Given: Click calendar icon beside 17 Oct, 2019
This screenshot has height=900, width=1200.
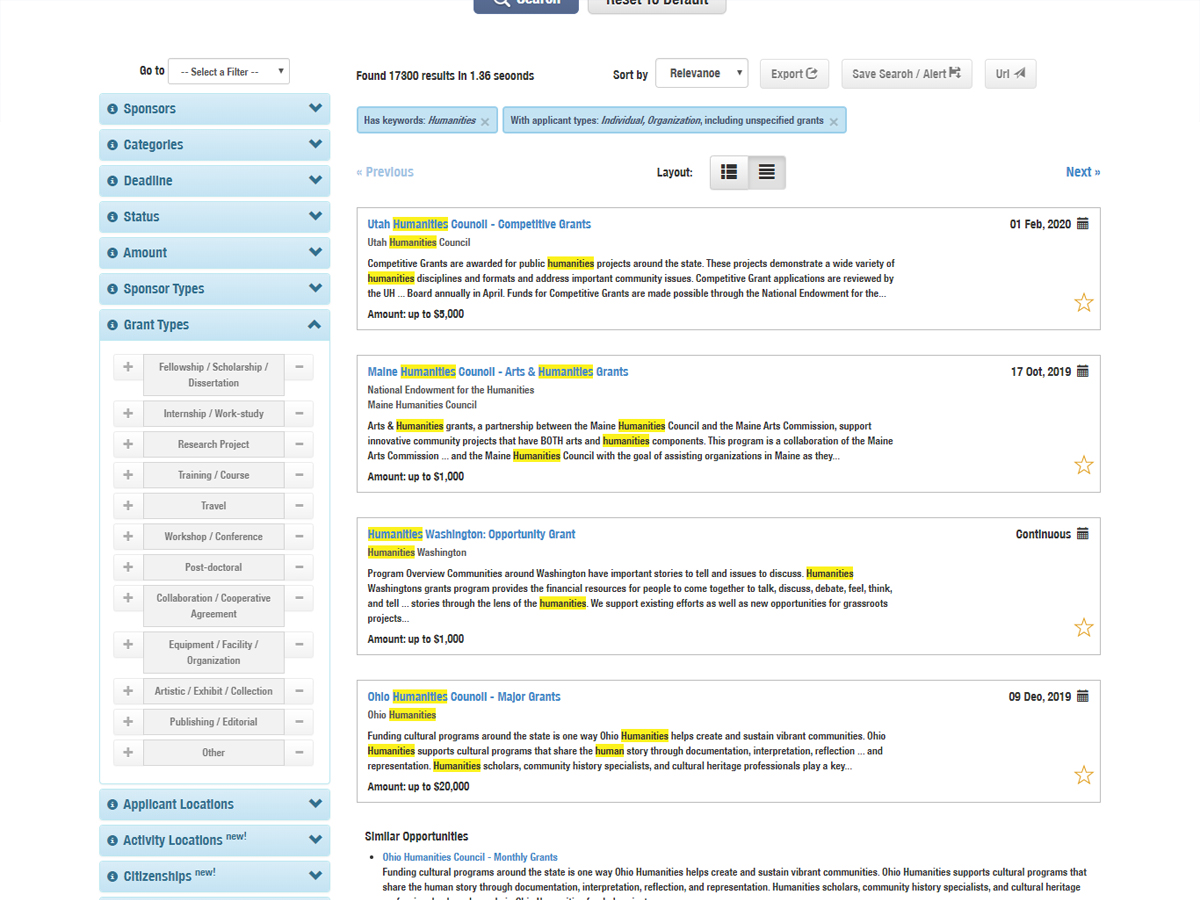Looking at the screenshot, I should click(x=1082, y=371).
